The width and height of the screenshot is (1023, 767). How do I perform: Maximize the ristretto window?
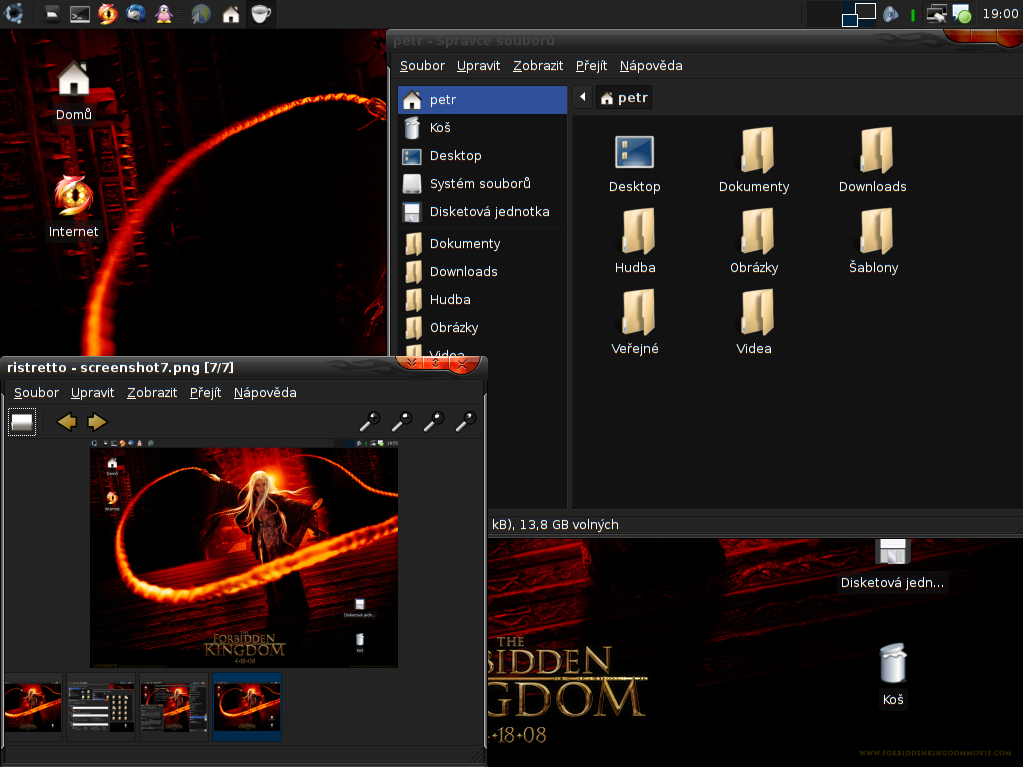coord(436,364)
